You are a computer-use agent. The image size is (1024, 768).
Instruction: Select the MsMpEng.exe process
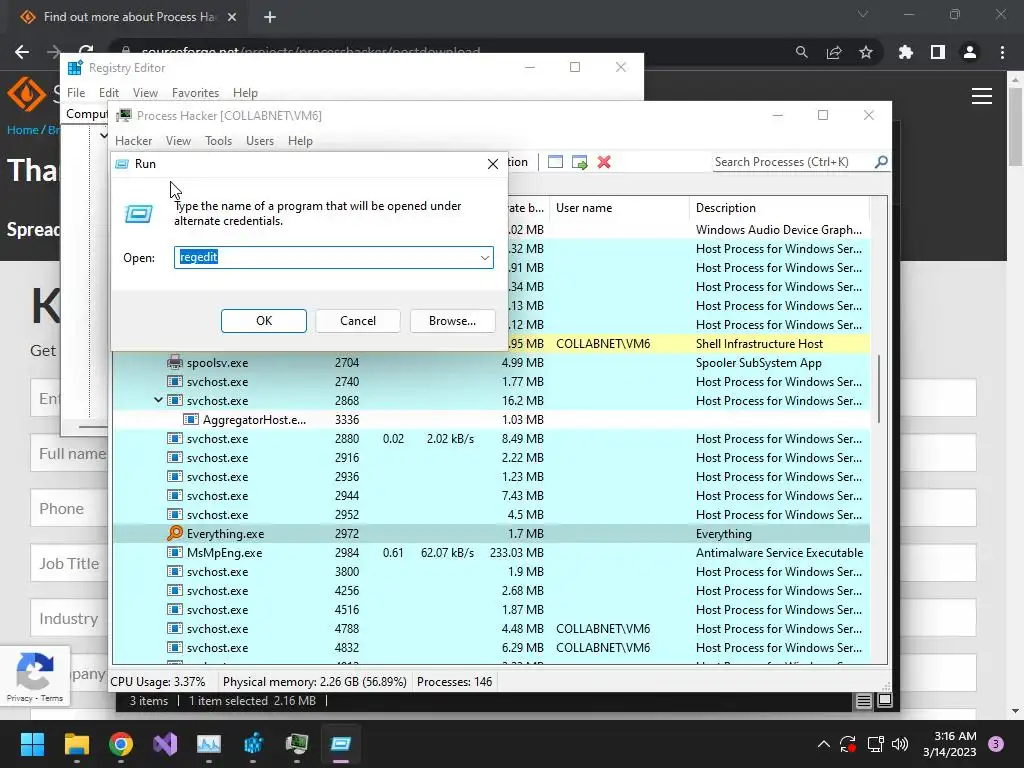491,552
